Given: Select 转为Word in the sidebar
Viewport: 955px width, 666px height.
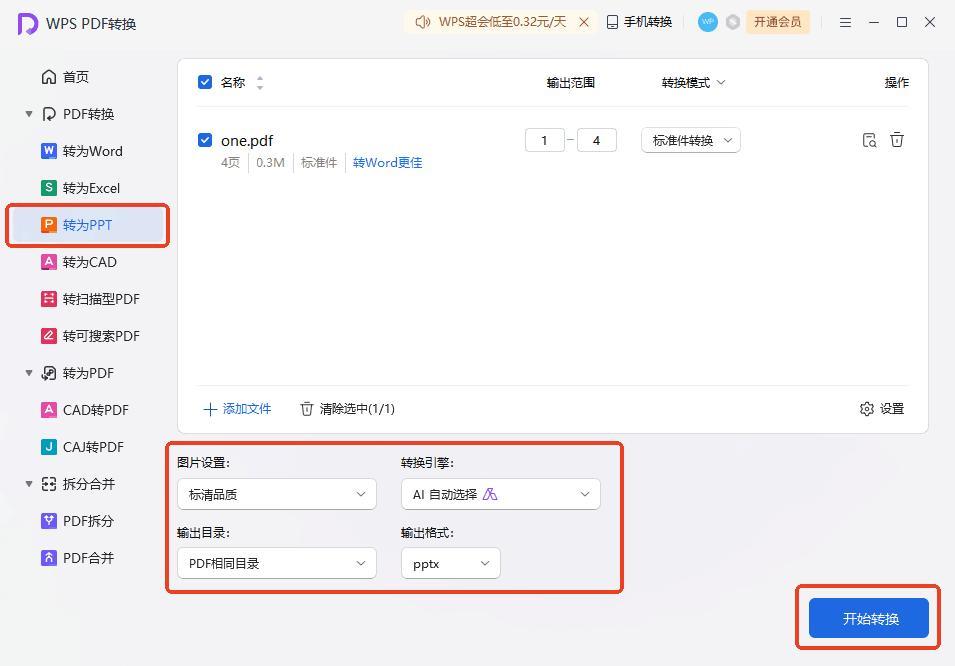Looking at the screenshot, I should pyautogui.click(x=92, y=151).
